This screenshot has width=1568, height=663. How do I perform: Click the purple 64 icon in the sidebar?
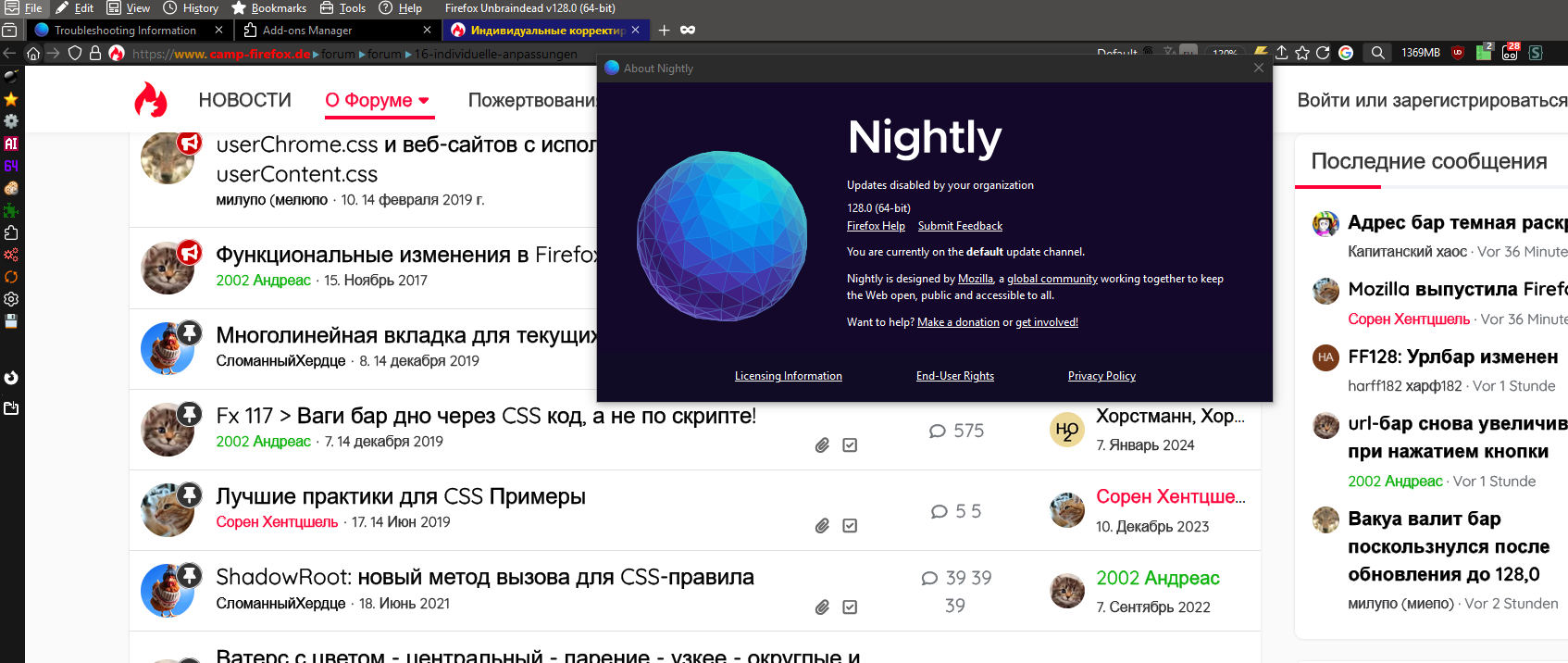[11, 166]
